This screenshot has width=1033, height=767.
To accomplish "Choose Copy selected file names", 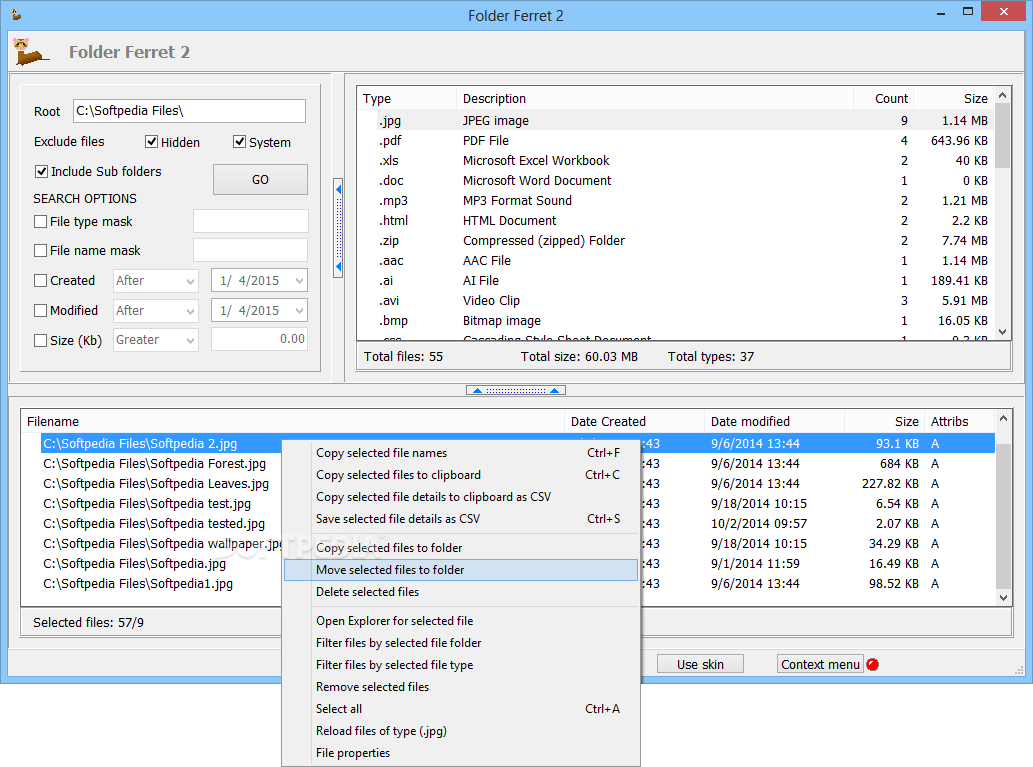I will pyautogui.click(x=461, y=453).
